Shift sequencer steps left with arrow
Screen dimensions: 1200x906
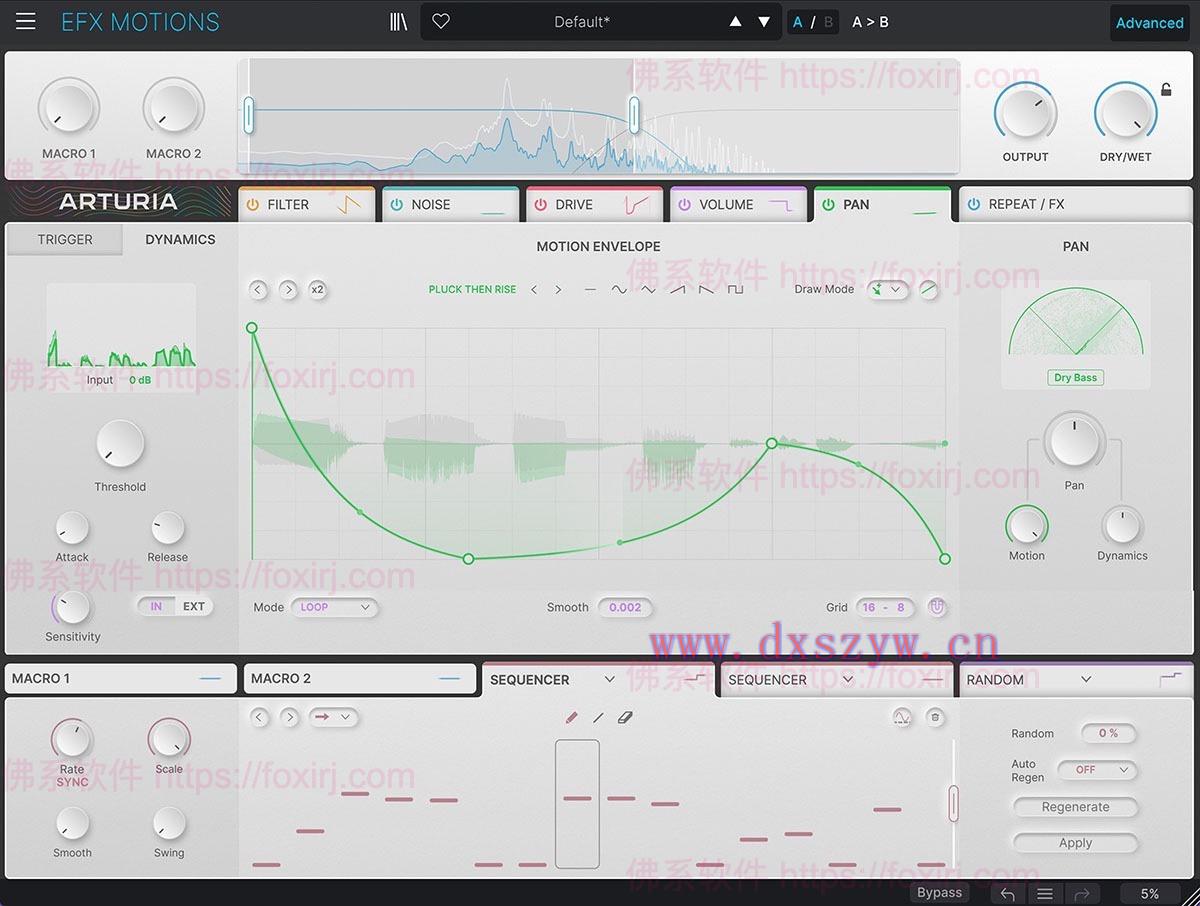pos(260,717)
